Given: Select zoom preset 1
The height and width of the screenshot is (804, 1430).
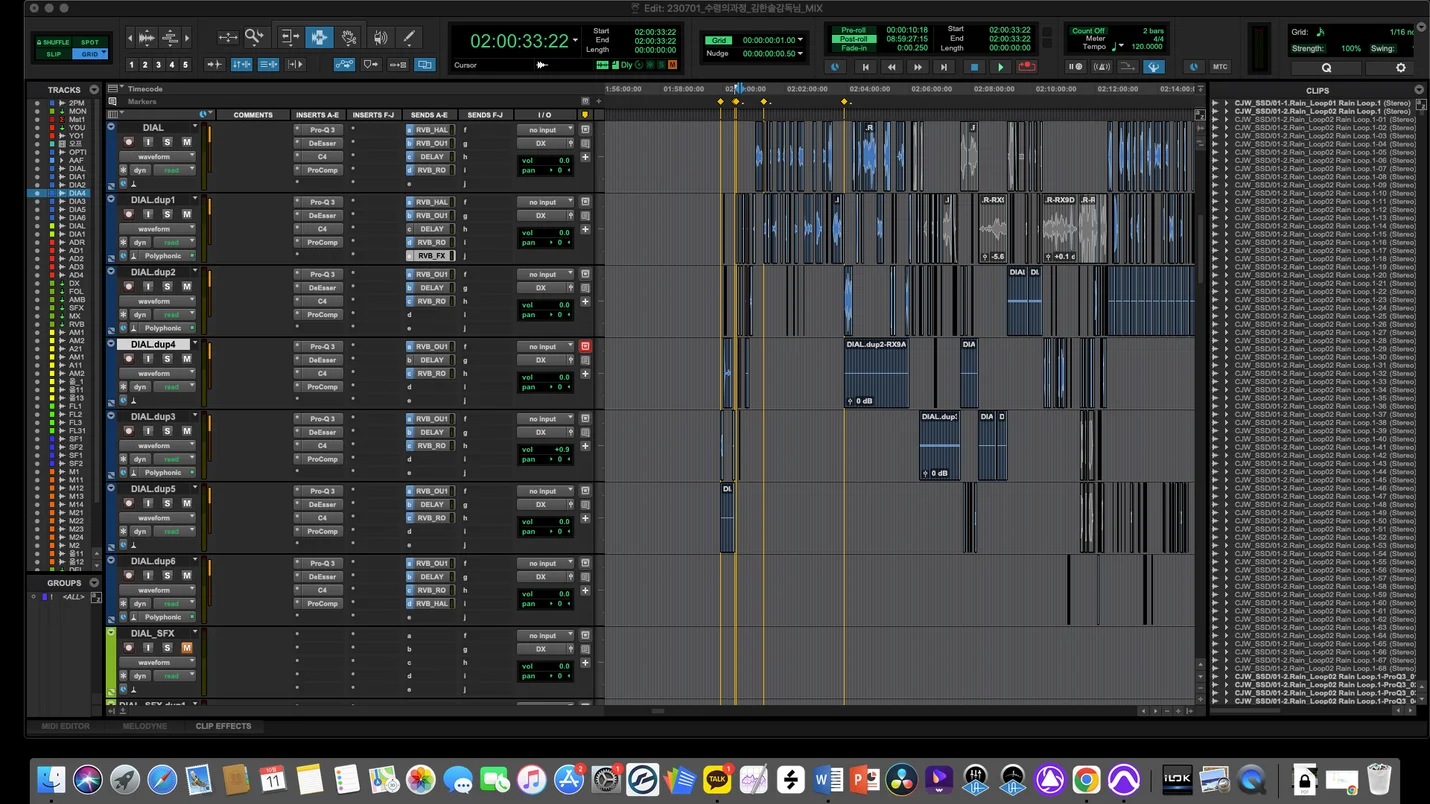Looking at the screenshot, I should 132,65.
